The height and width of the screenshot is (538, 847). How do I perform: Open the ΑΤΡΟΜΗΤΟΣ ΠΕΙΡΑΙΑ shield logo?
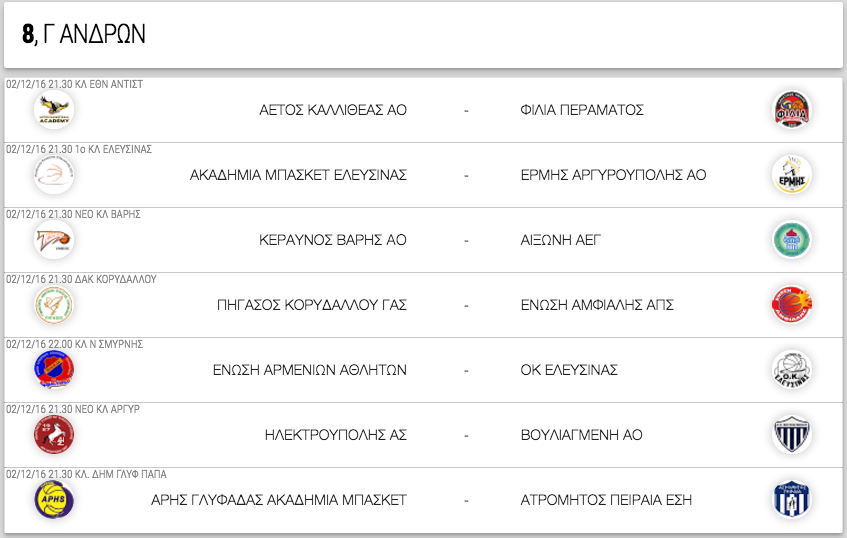point(791,500)
